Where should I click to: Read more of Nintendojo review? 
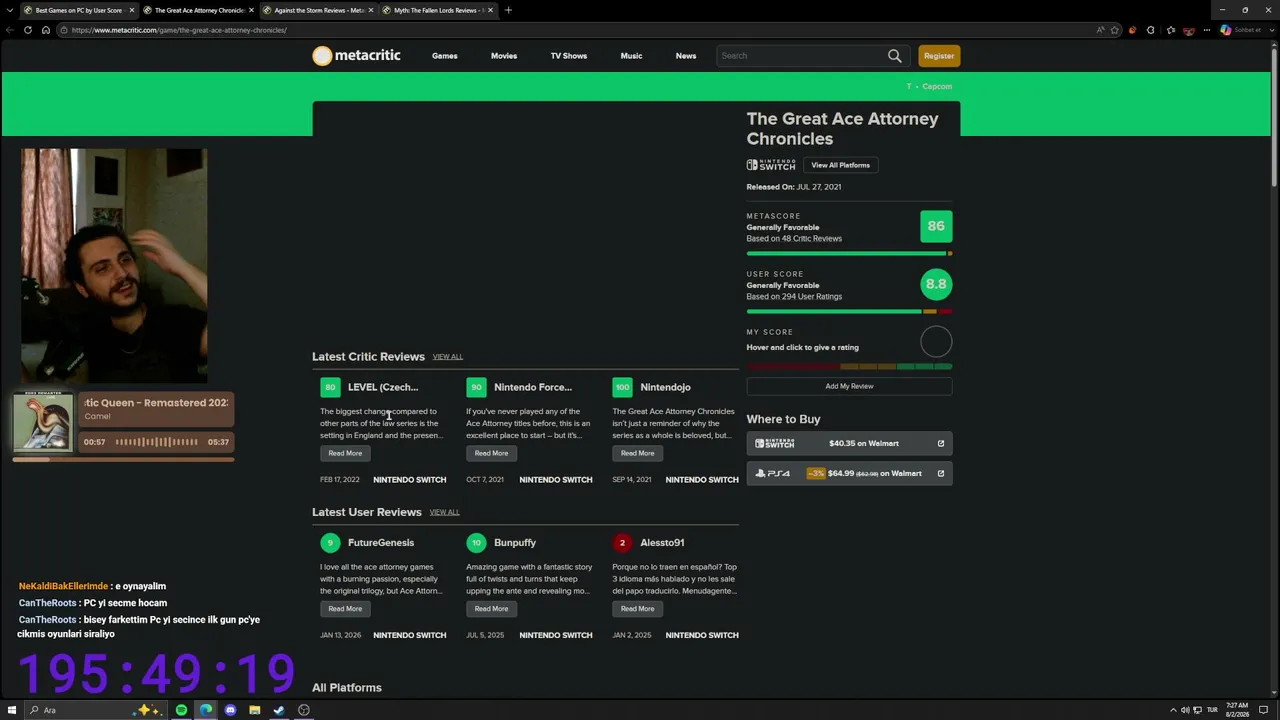(637, 453)
